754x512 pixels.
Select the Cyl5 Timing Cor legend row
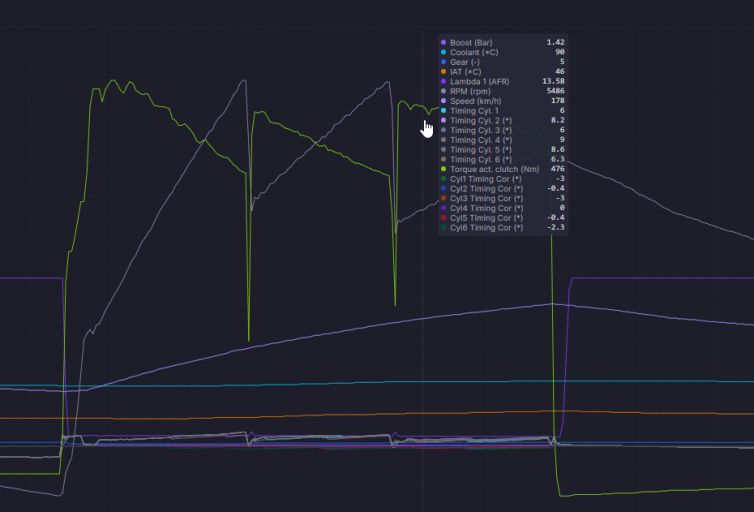coord(503,218)
